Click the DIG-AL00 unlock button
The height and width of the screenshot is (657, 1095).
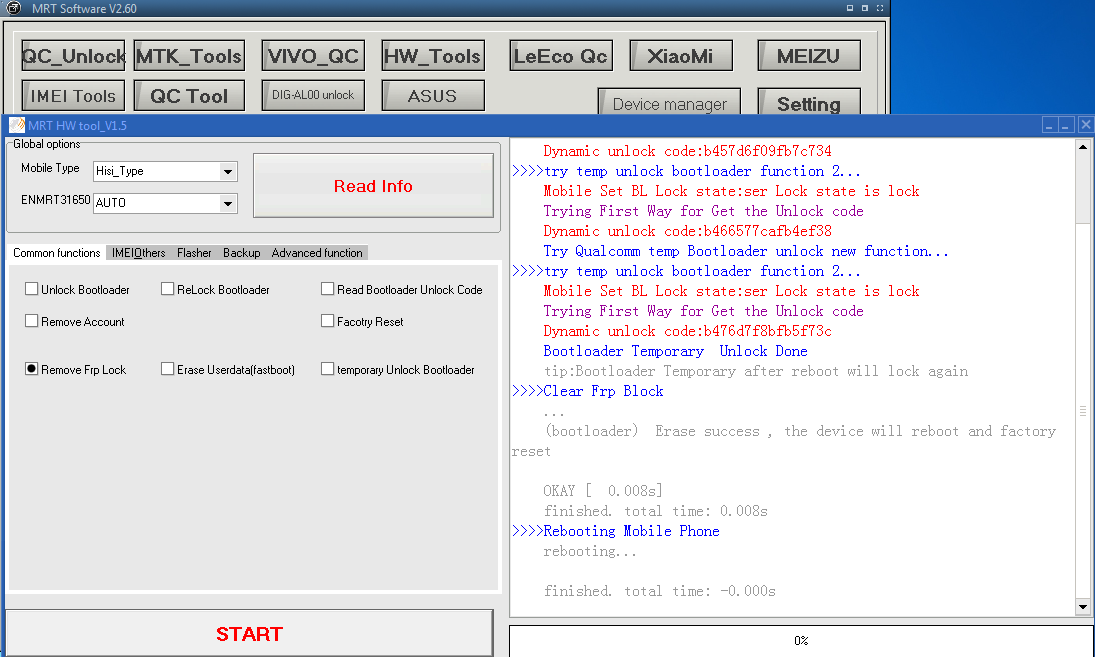[314, 95]
